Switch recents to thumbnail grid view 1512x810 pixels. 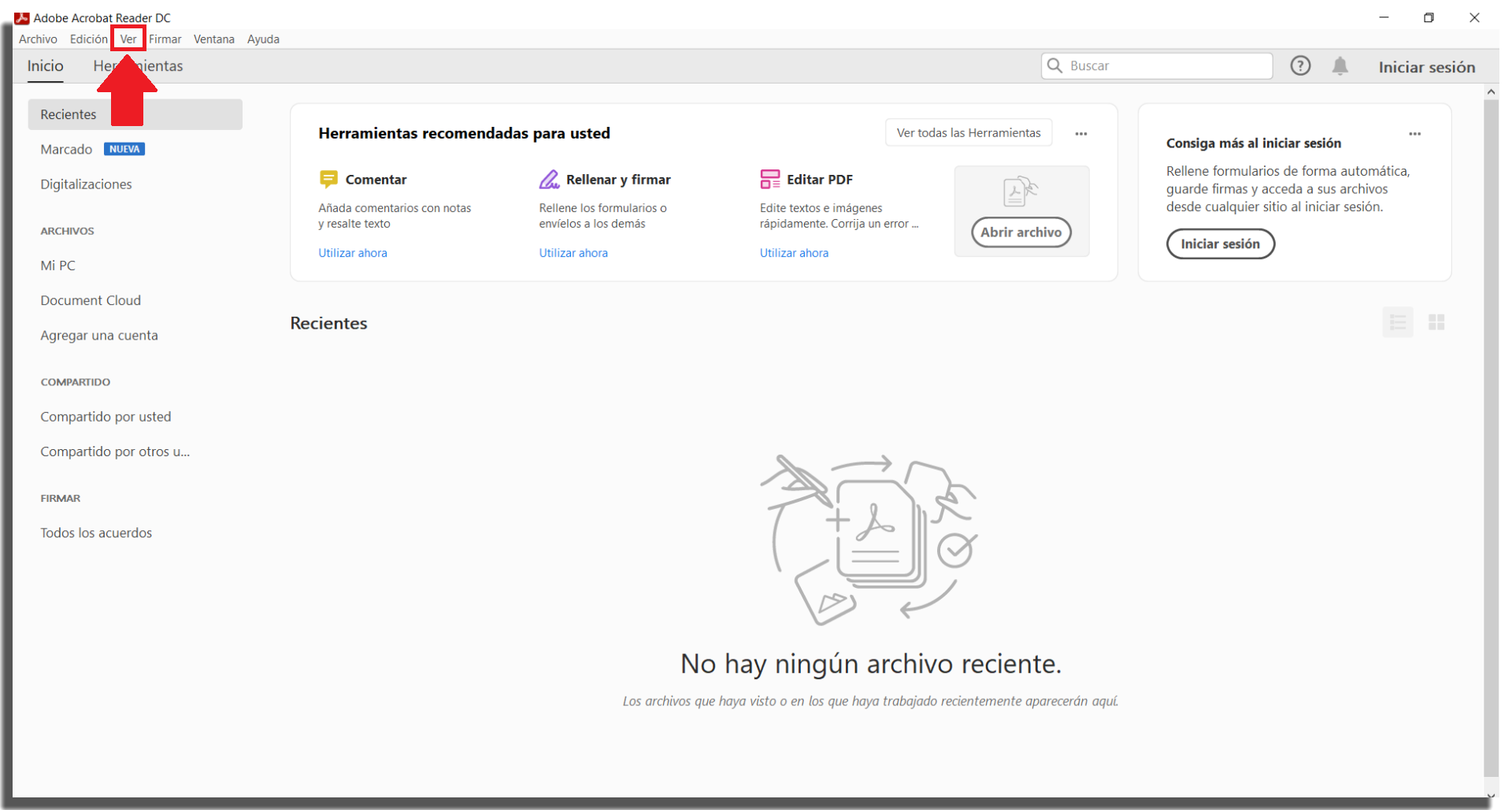coord(1436,322)
